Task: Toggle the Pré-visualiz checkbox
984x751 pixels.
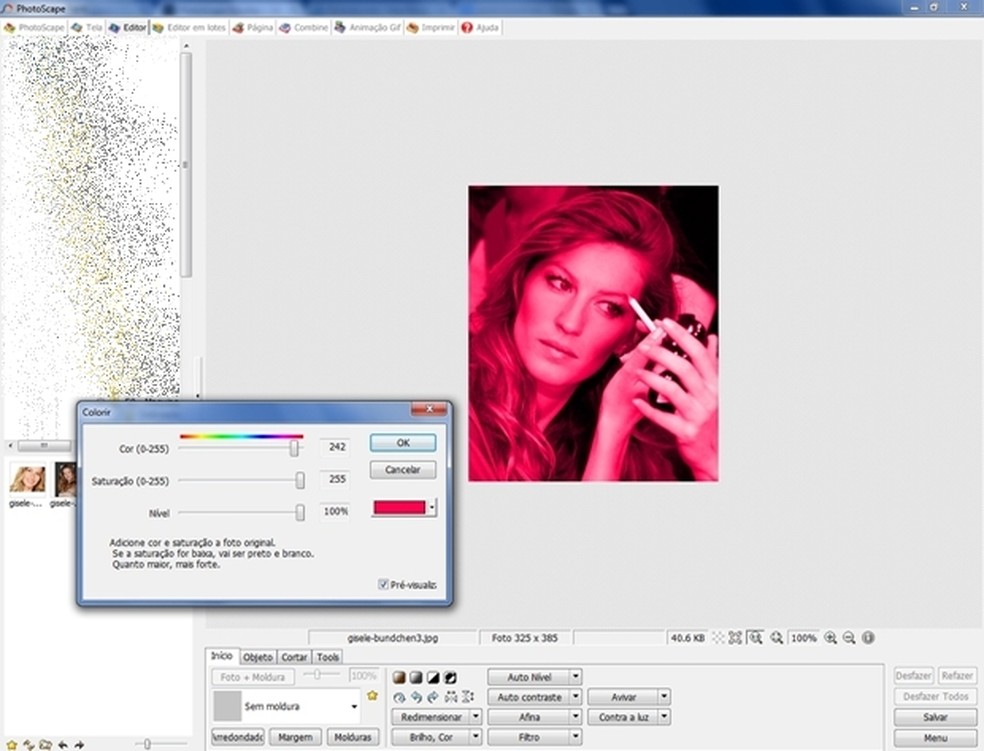Action: point(383,585)
